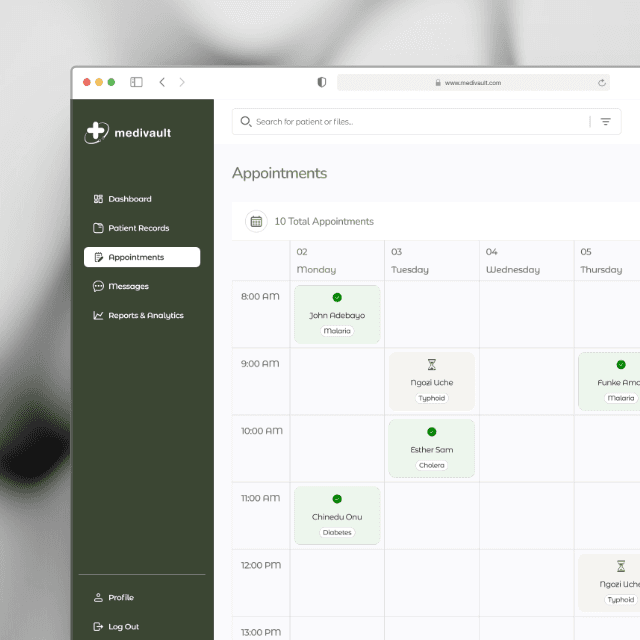Open Chinedu Onu's appointment card
The height and width of the screenshot is (640, 640).
337,516
